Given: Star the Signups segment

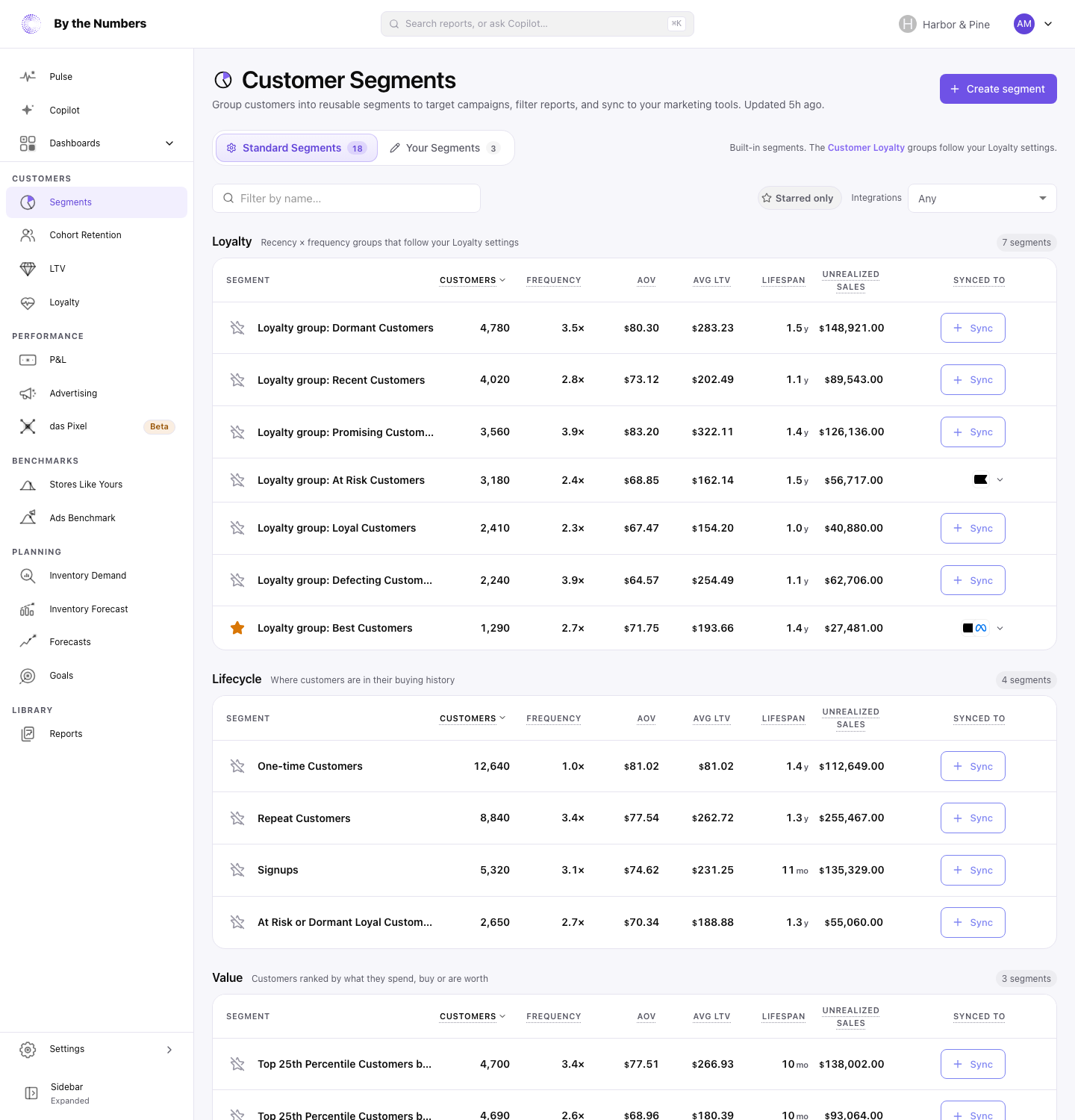Looking at the screenshot, I should [237, 870].
